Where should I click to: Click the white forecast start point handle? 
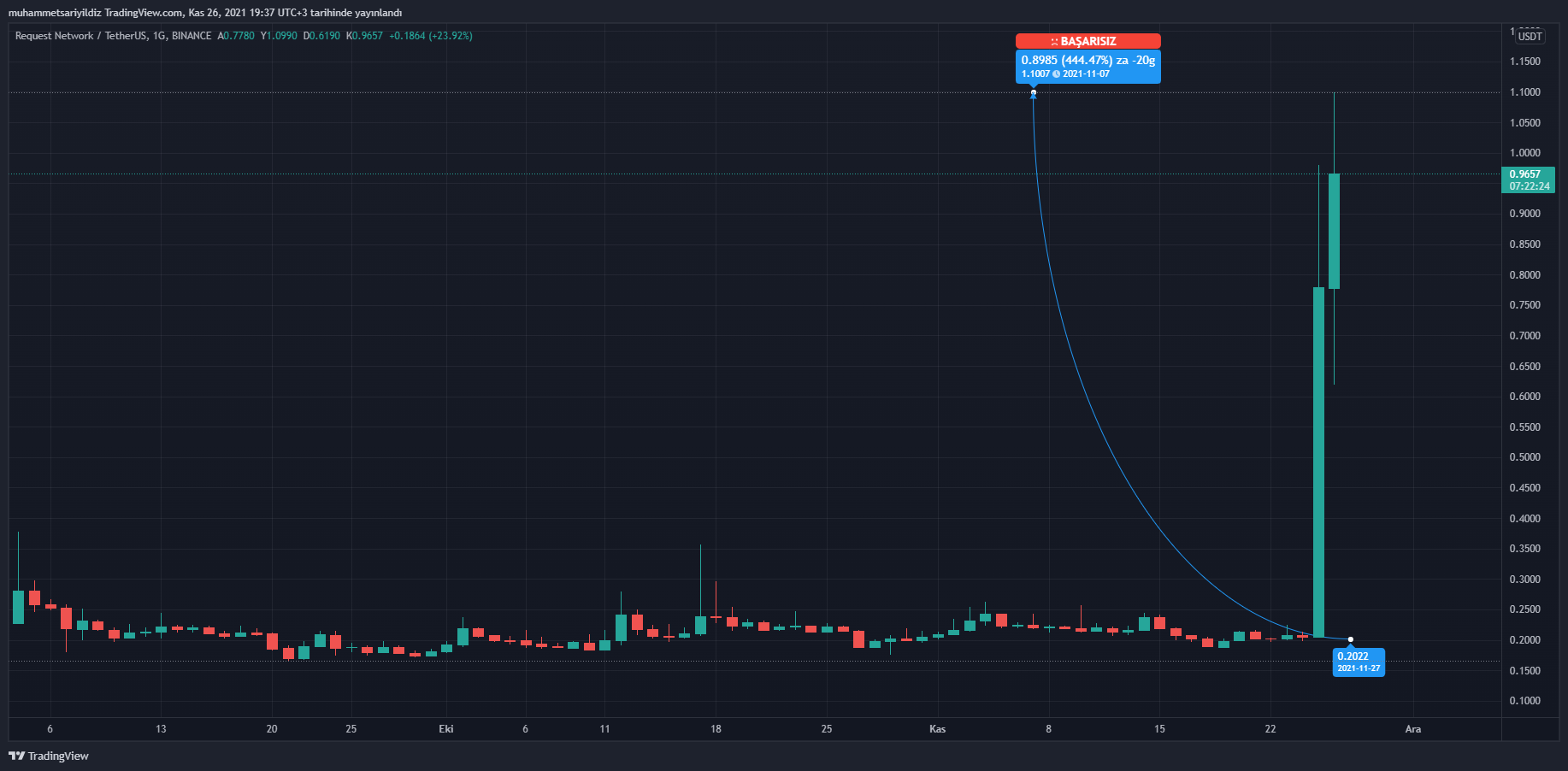tap(1351, 639)
